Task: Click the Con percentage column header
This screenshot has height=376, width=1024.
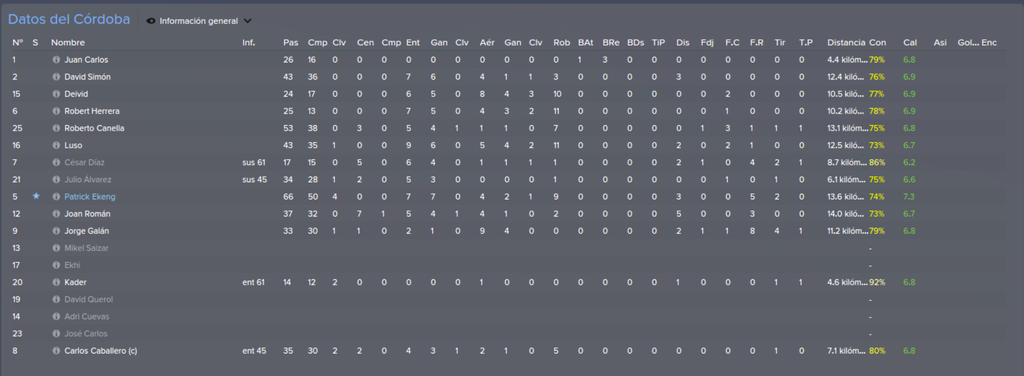Action: click(877, 42)
